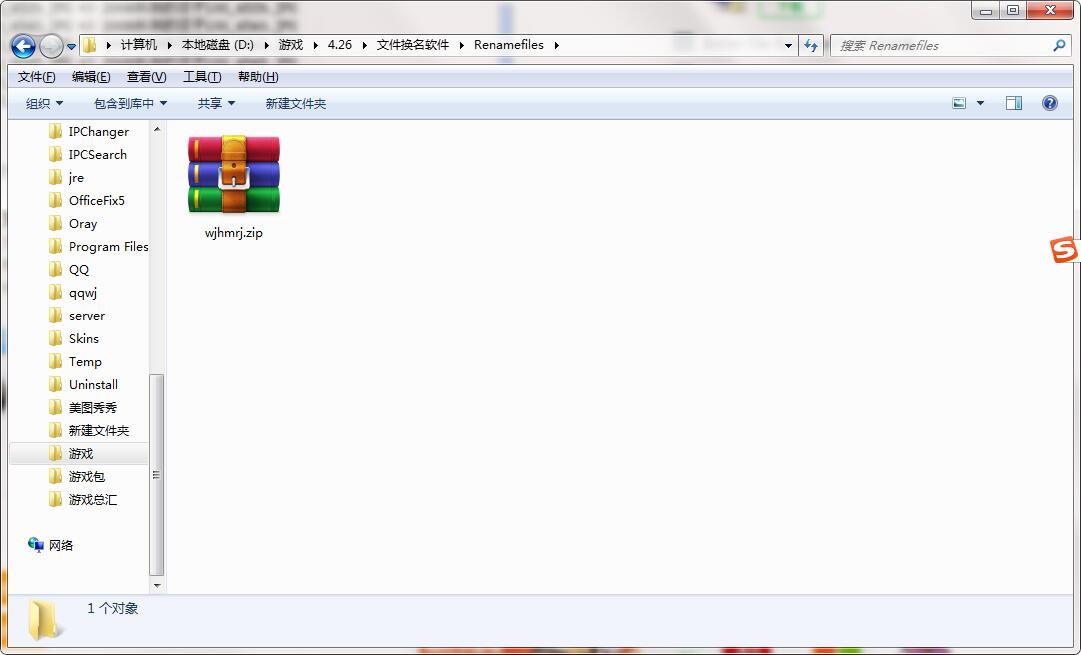Go back with the blue Back arrow

click(x=23, y=46)
